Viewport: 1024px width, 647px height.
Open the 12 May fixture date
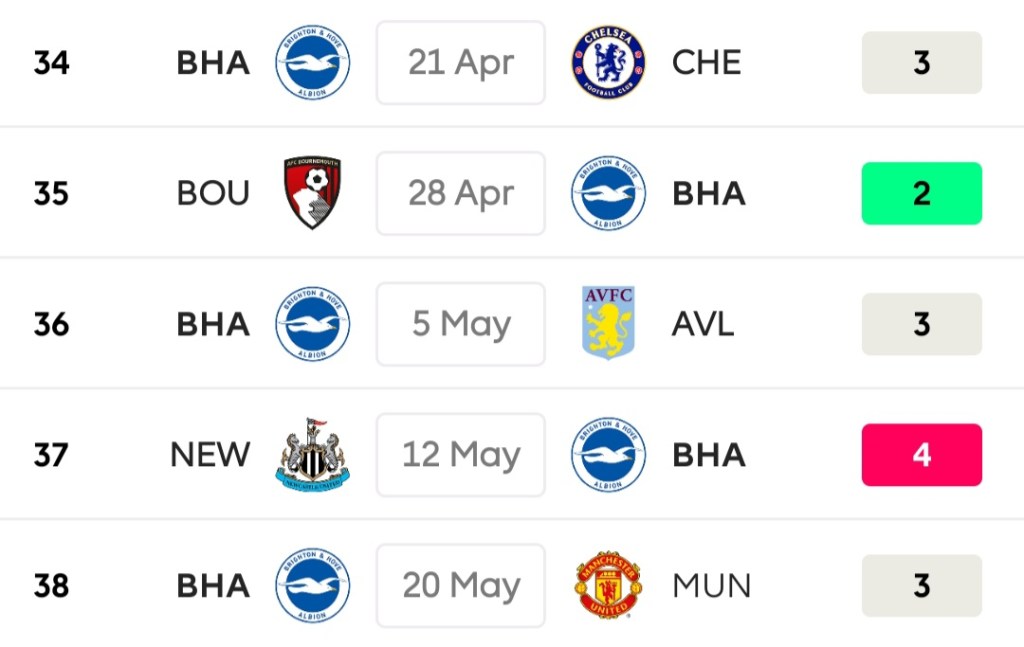(x=461, y=455)
